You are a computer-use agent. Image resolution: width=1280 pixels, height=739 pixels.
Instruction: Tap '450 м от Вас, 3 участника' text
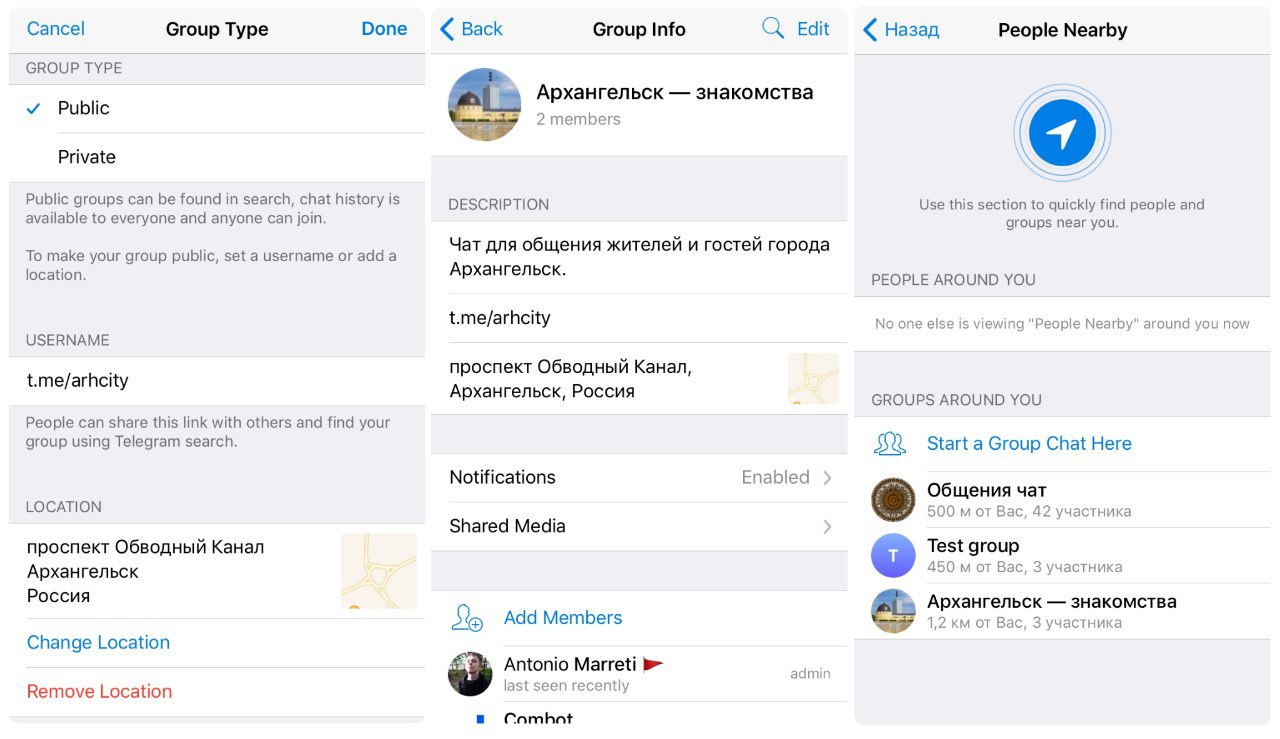click(1025, 568)
